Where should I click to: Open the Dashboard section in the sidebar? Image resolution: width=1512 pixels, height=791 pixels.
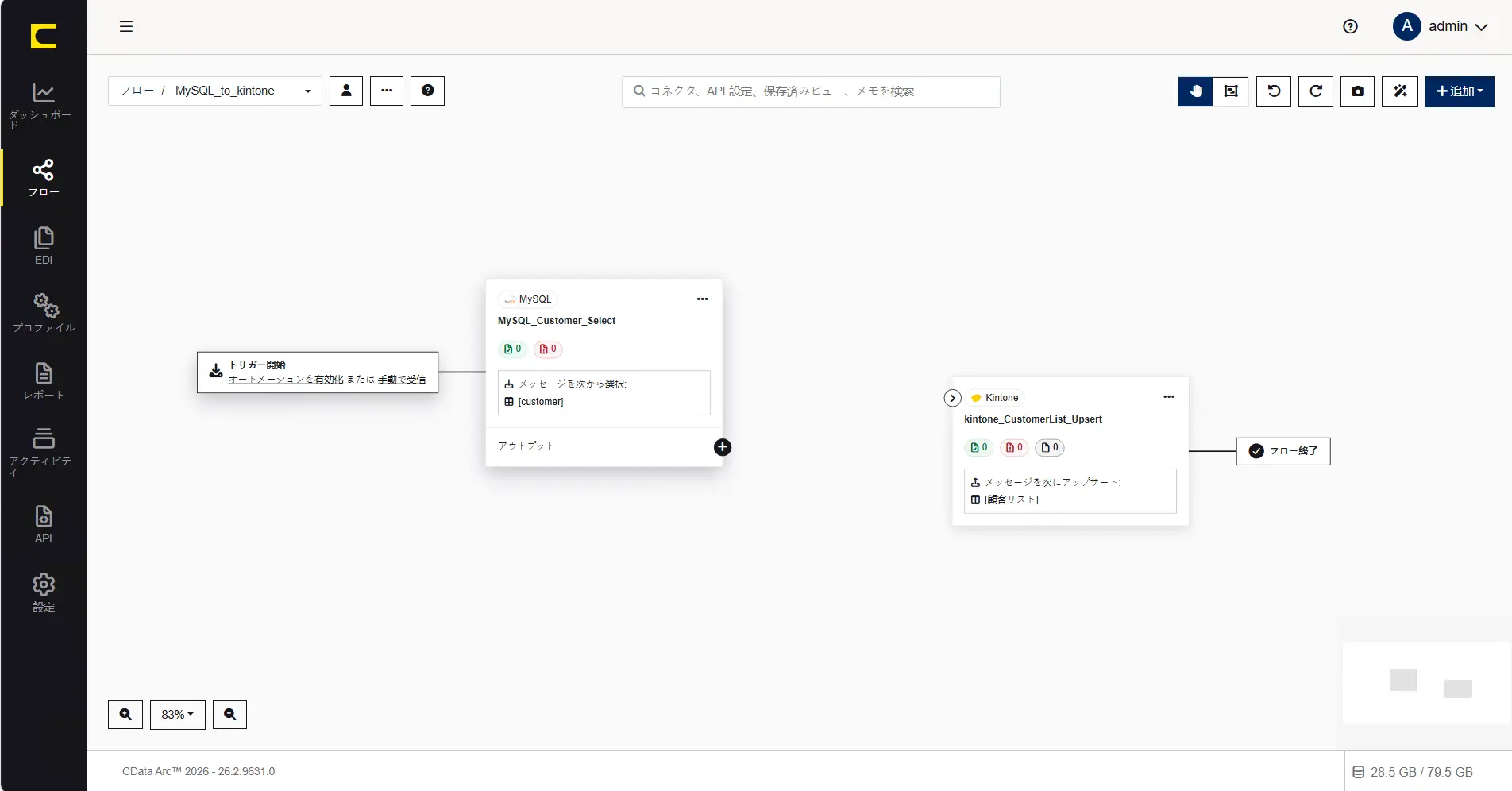click(x=43, y=106)
